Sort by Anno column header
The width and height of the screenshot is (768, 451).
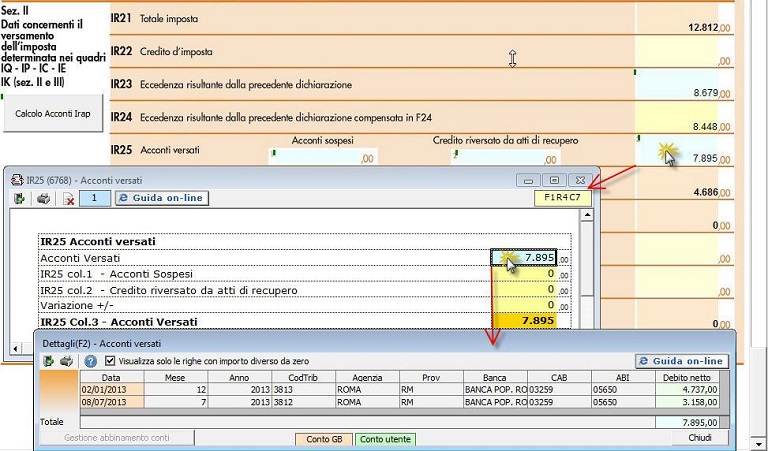click(240, 377)
